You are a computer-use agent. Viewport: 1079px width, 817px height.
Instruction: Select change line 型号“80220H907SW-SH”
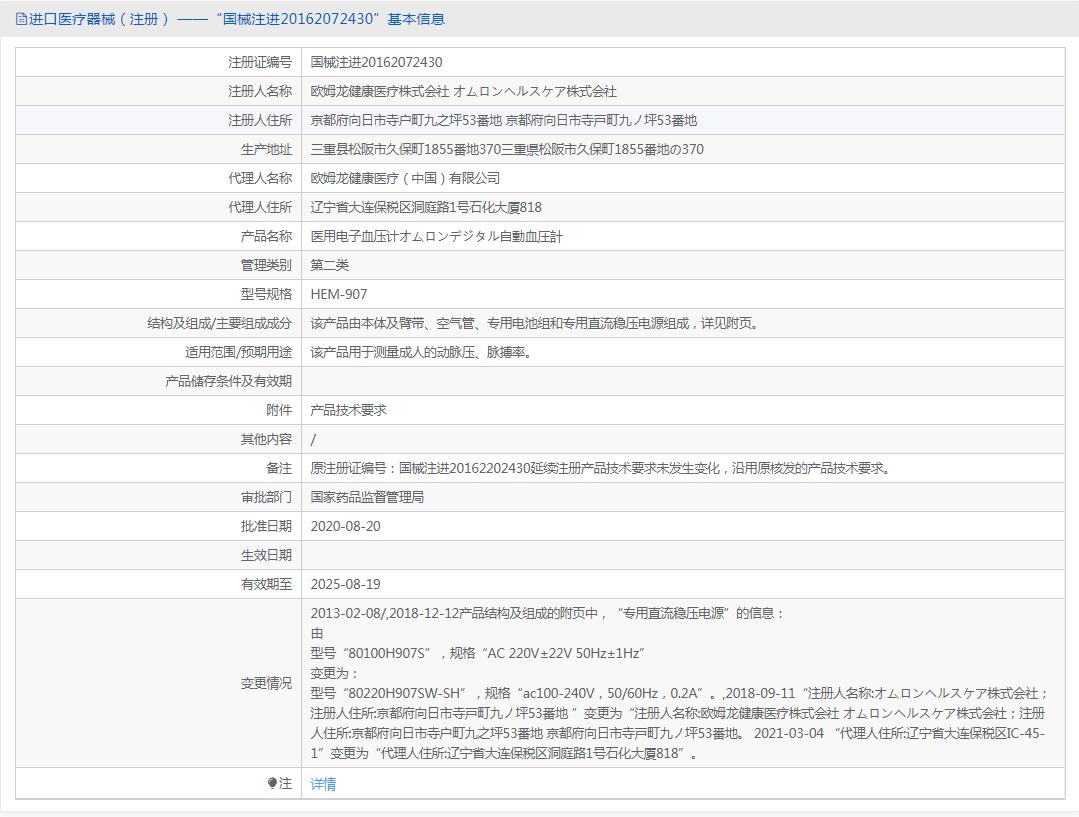click(390, 692)
